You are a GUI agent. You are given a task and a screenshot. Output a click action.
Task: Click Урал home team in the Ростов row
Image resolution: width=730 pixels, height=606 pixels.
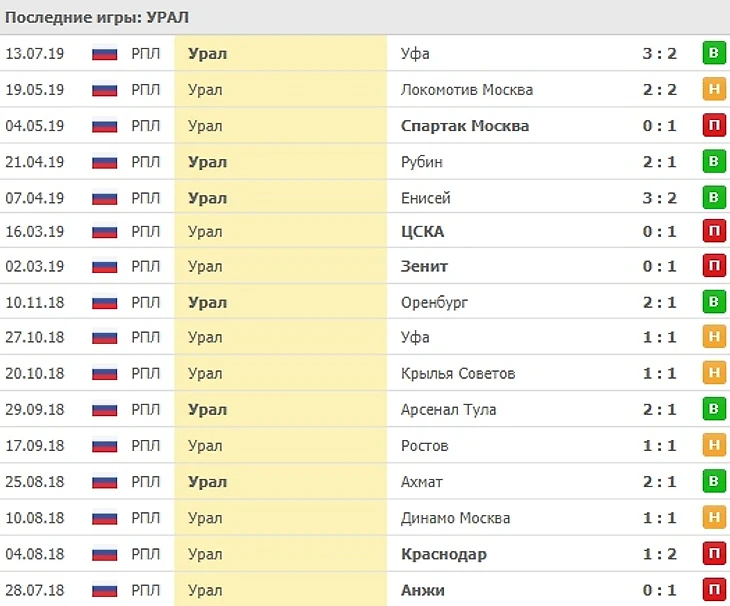(x=205, y=446)
